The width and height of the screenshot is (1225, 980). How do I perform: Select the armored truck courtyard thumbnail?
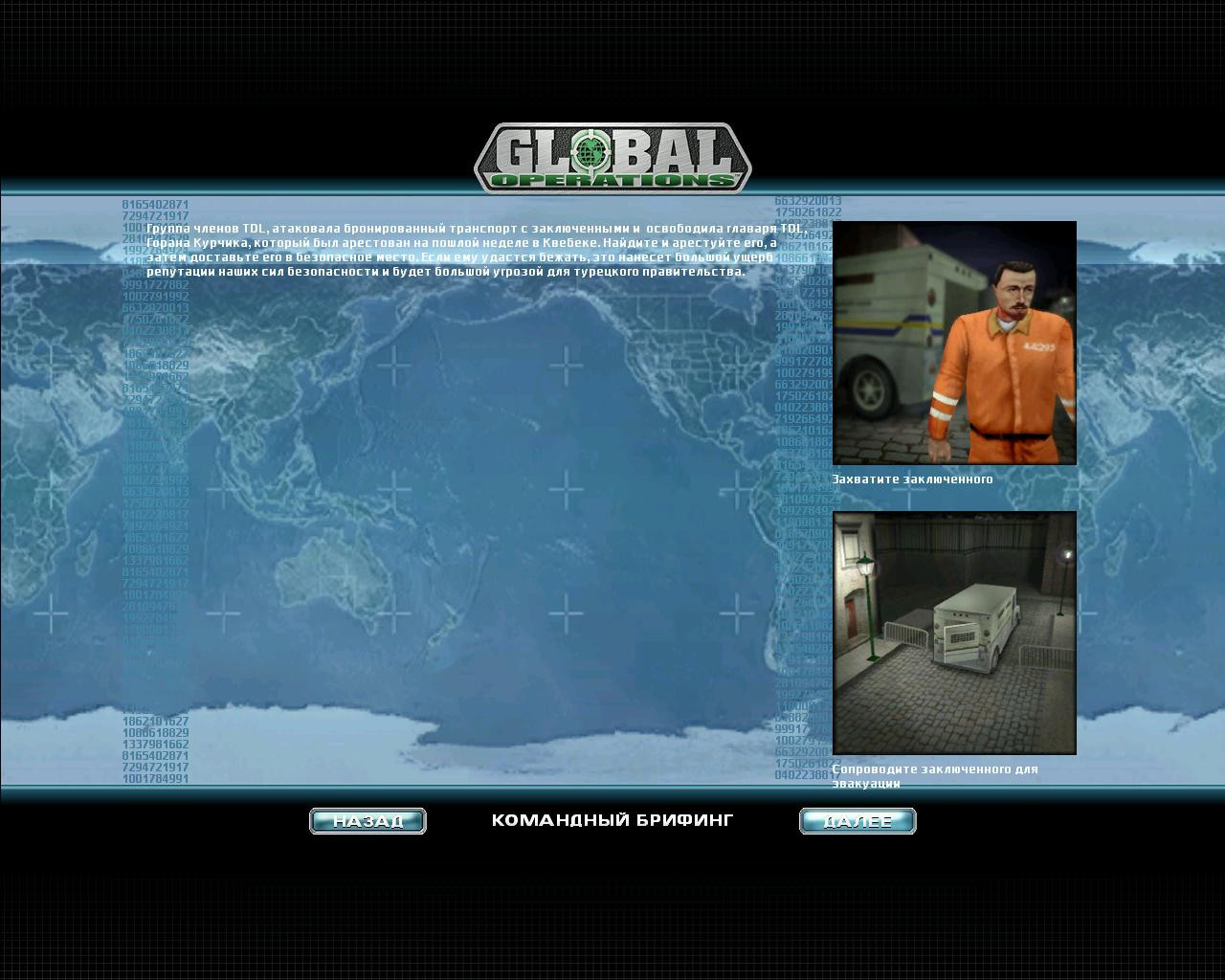coord(954,633)
